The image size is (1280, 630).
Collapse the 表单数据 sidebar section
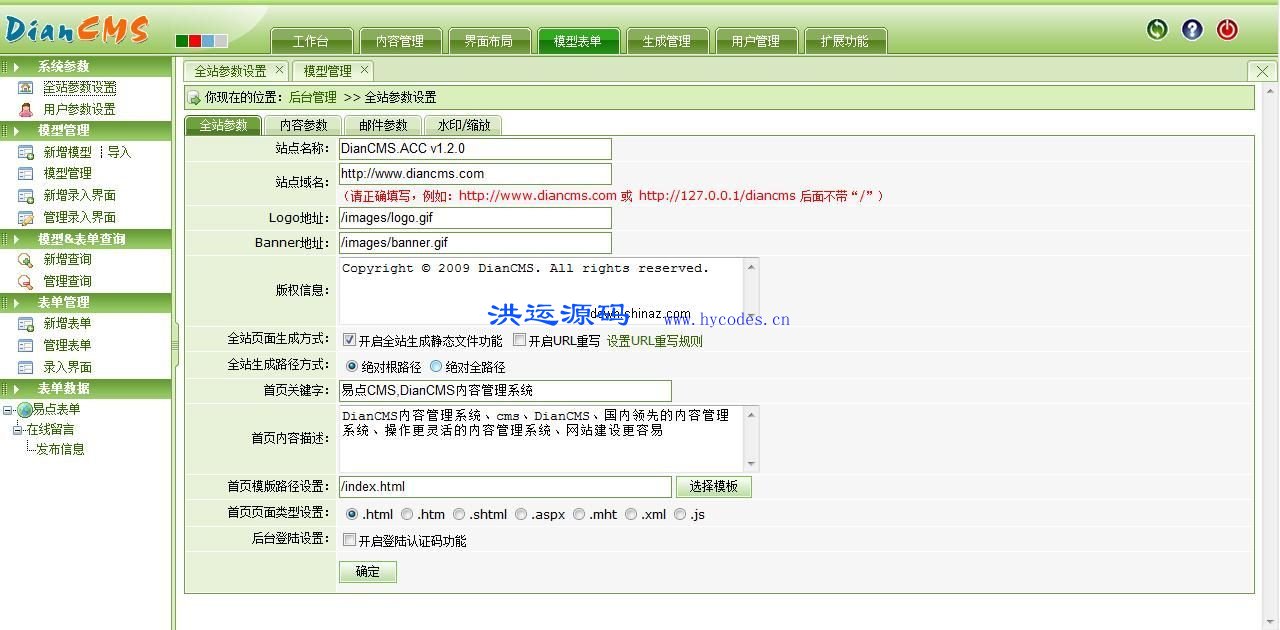(86, 388)
